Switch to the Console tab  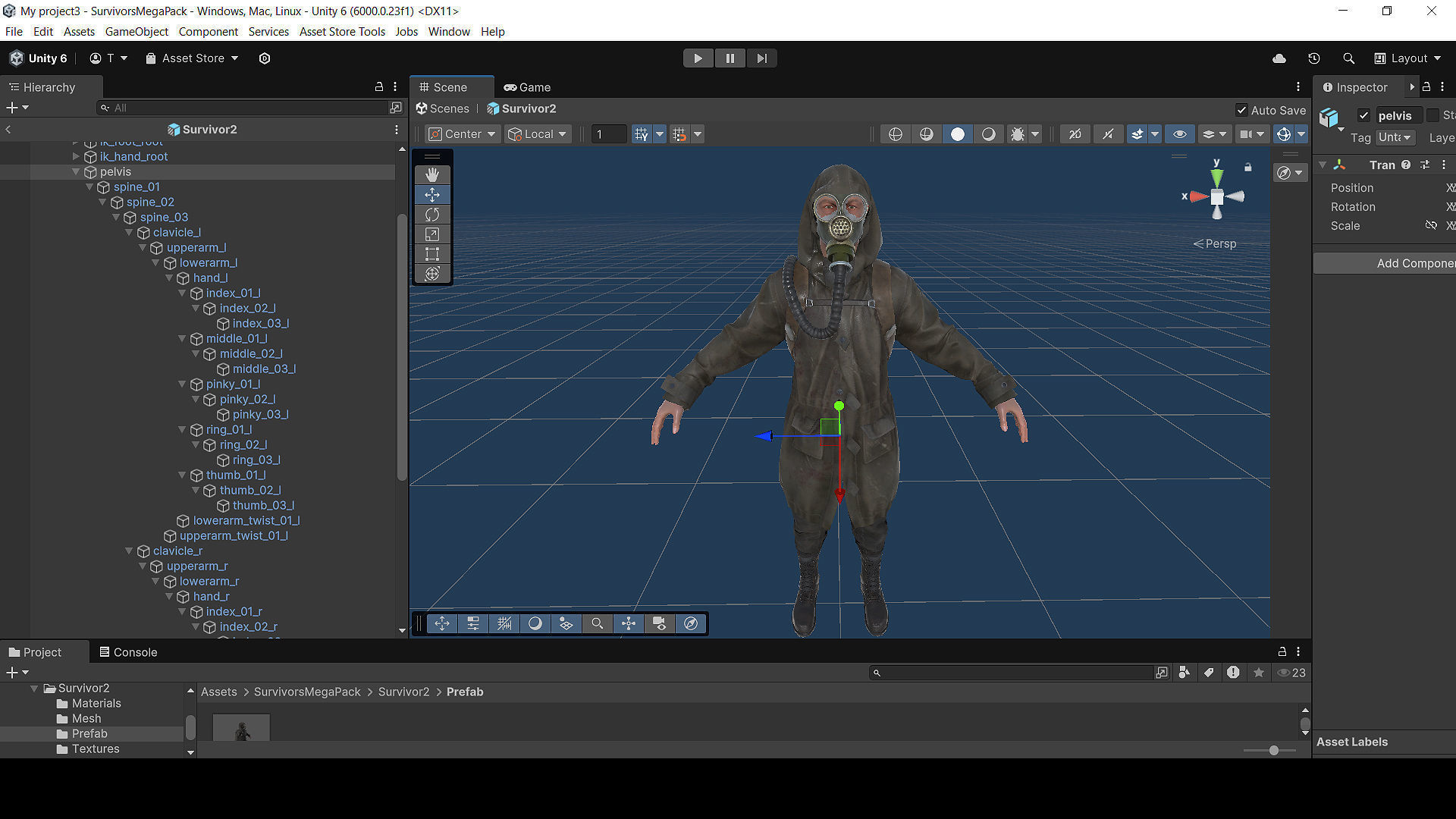coord(129,652)
